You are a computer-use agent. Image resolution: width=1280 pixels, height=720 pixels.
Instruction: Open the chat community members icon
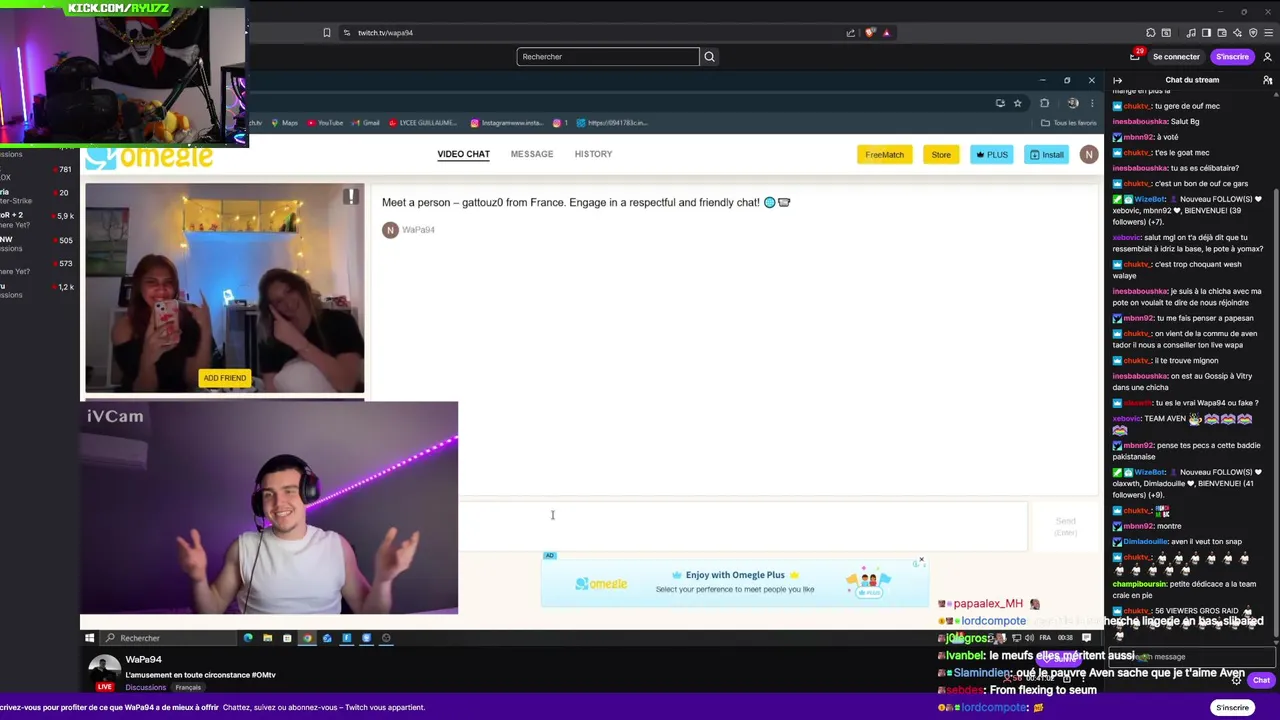1267,80
